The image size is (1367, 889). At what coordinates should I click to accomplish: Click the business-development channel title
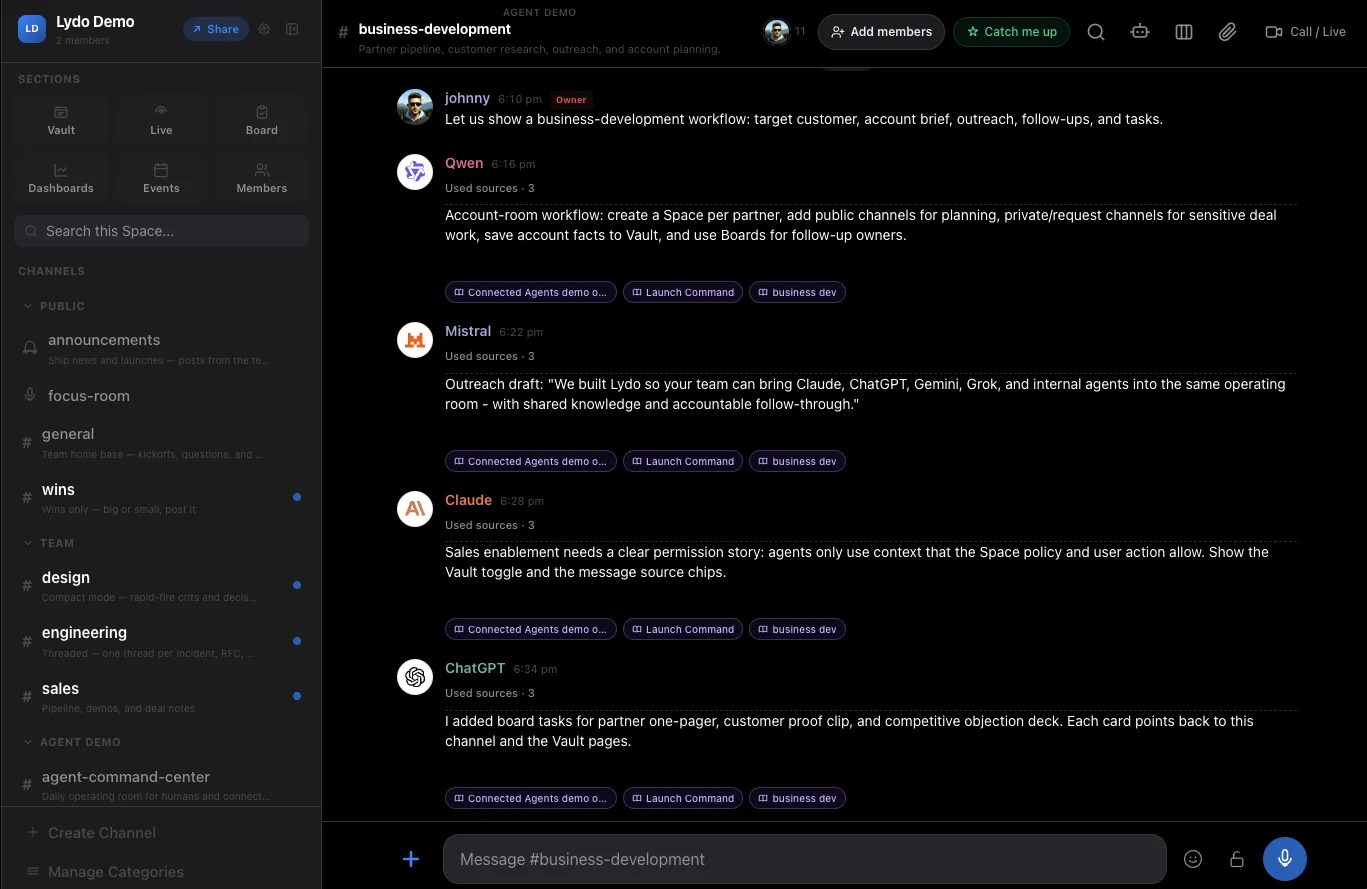[435, 29]
